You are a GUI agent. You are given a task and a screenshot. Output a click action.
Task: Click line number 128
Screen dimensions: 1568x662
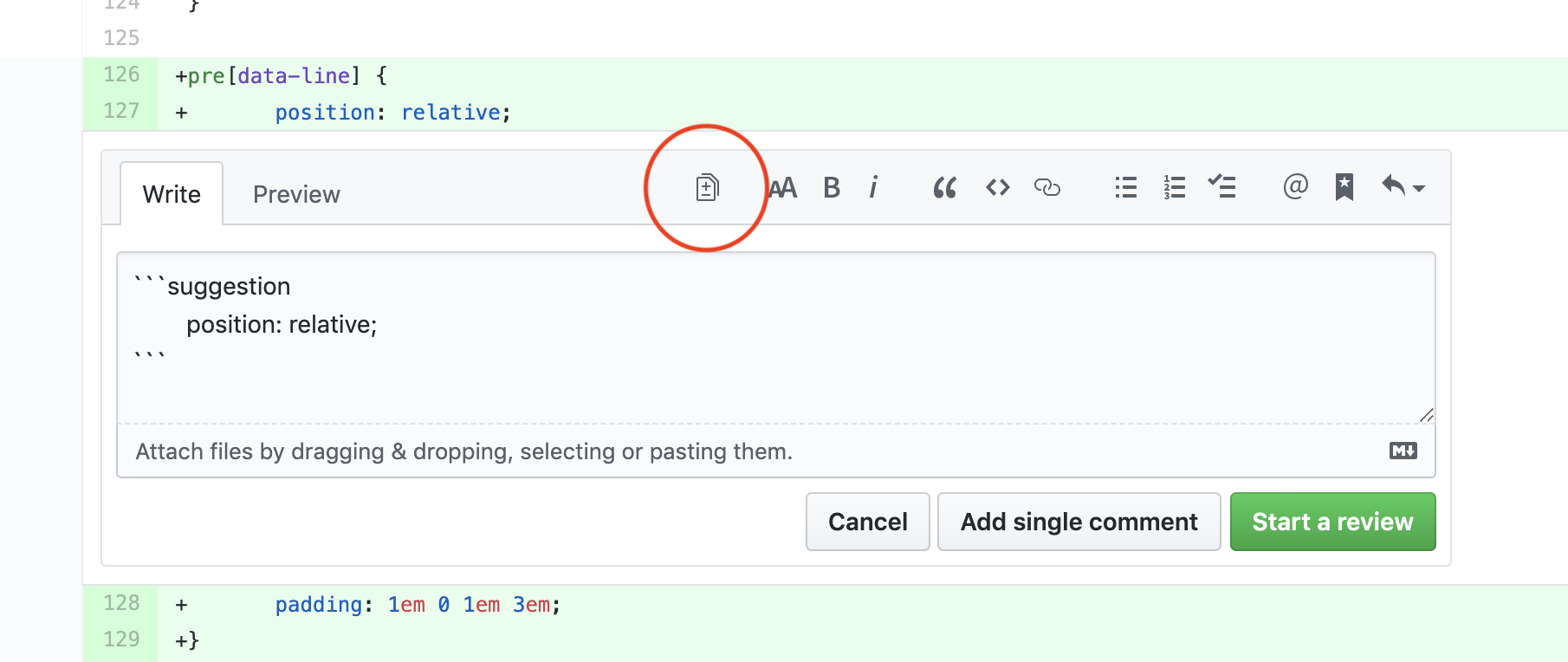[x=121, y=603]
